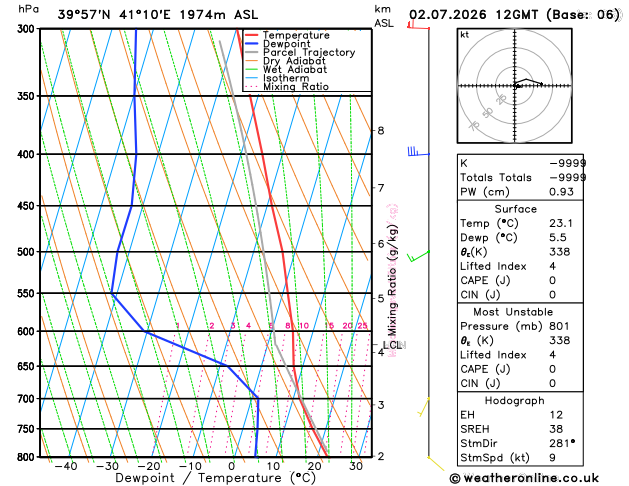Click the mixing ratio label 25
Image resolution: width=629 pixels, height=486 pixels.
(x=362, y=326)
